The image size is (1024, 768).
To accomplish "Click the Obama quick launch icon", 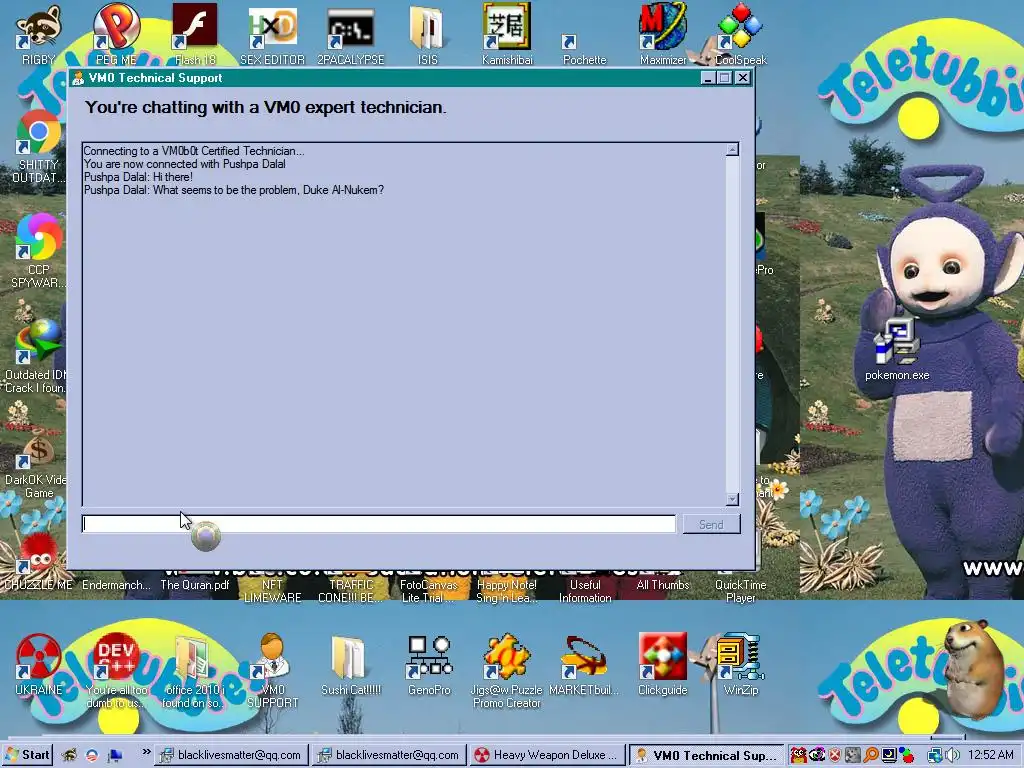I will (x=92, y=756).
